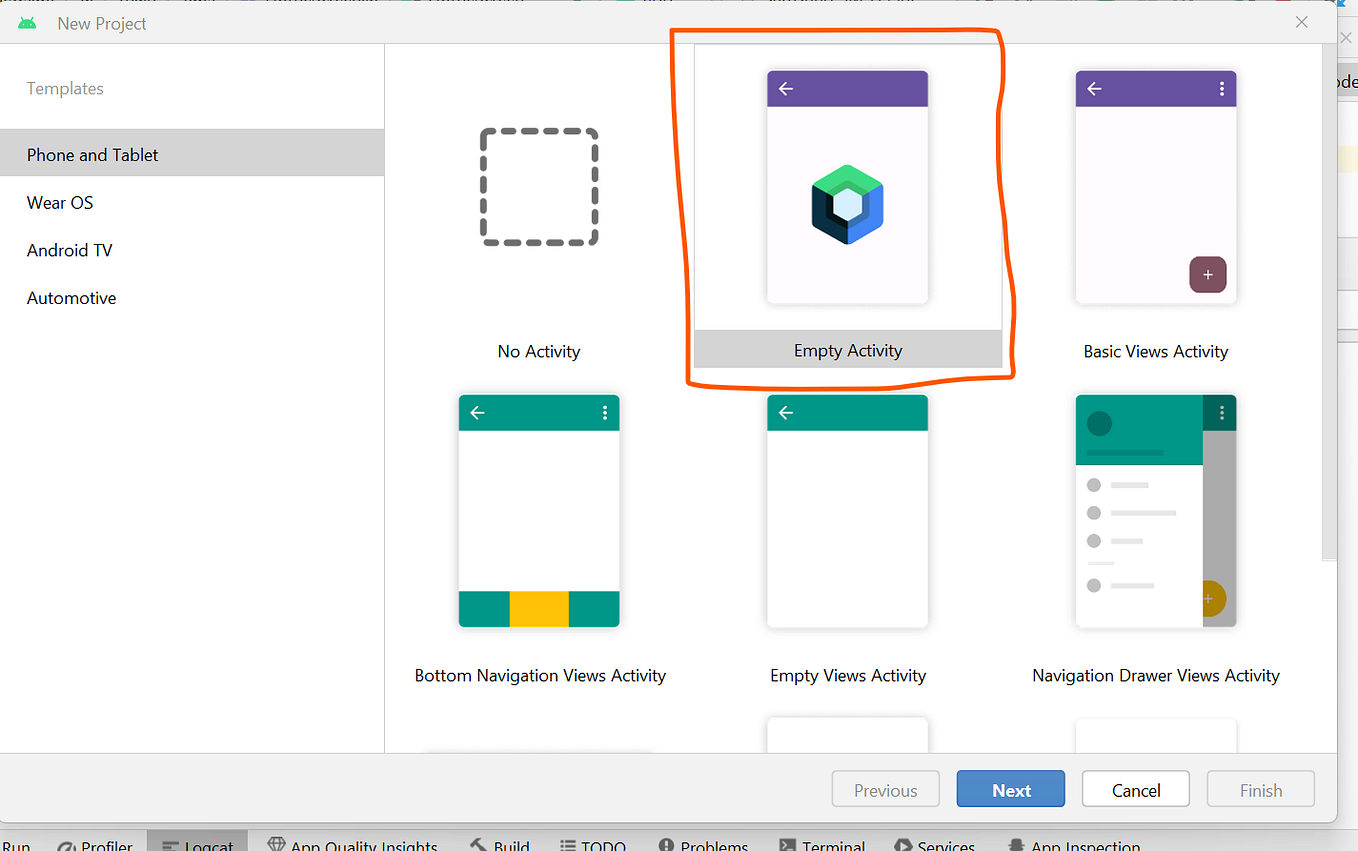Image resolution: width=1358 pixels, height=851 pixels.
Task: Open the Problems view
Action: 702,845
